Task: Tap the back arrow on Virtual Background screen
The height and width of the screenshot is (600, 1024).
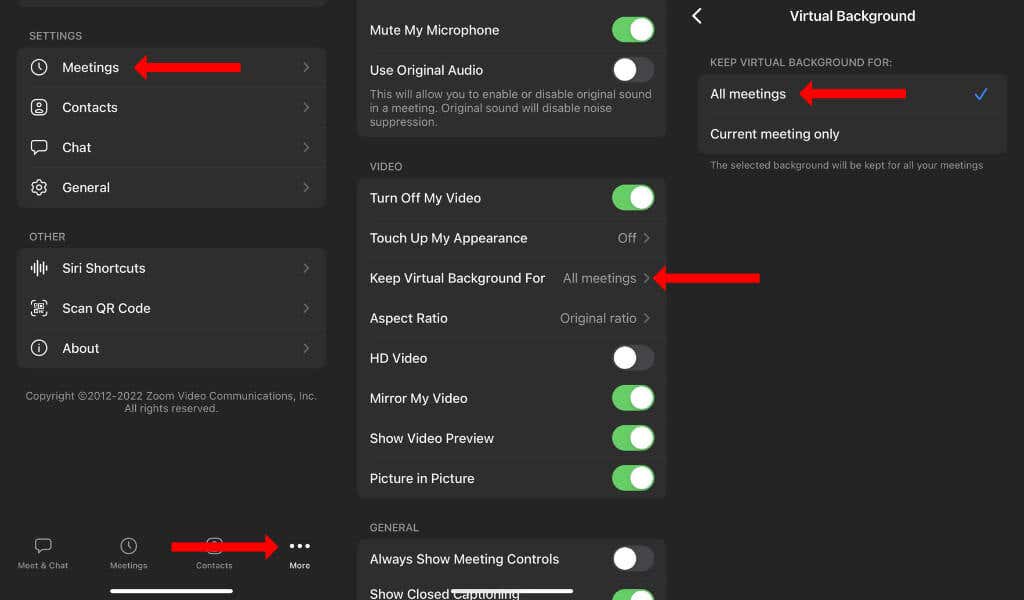Action: coord(696,16)
